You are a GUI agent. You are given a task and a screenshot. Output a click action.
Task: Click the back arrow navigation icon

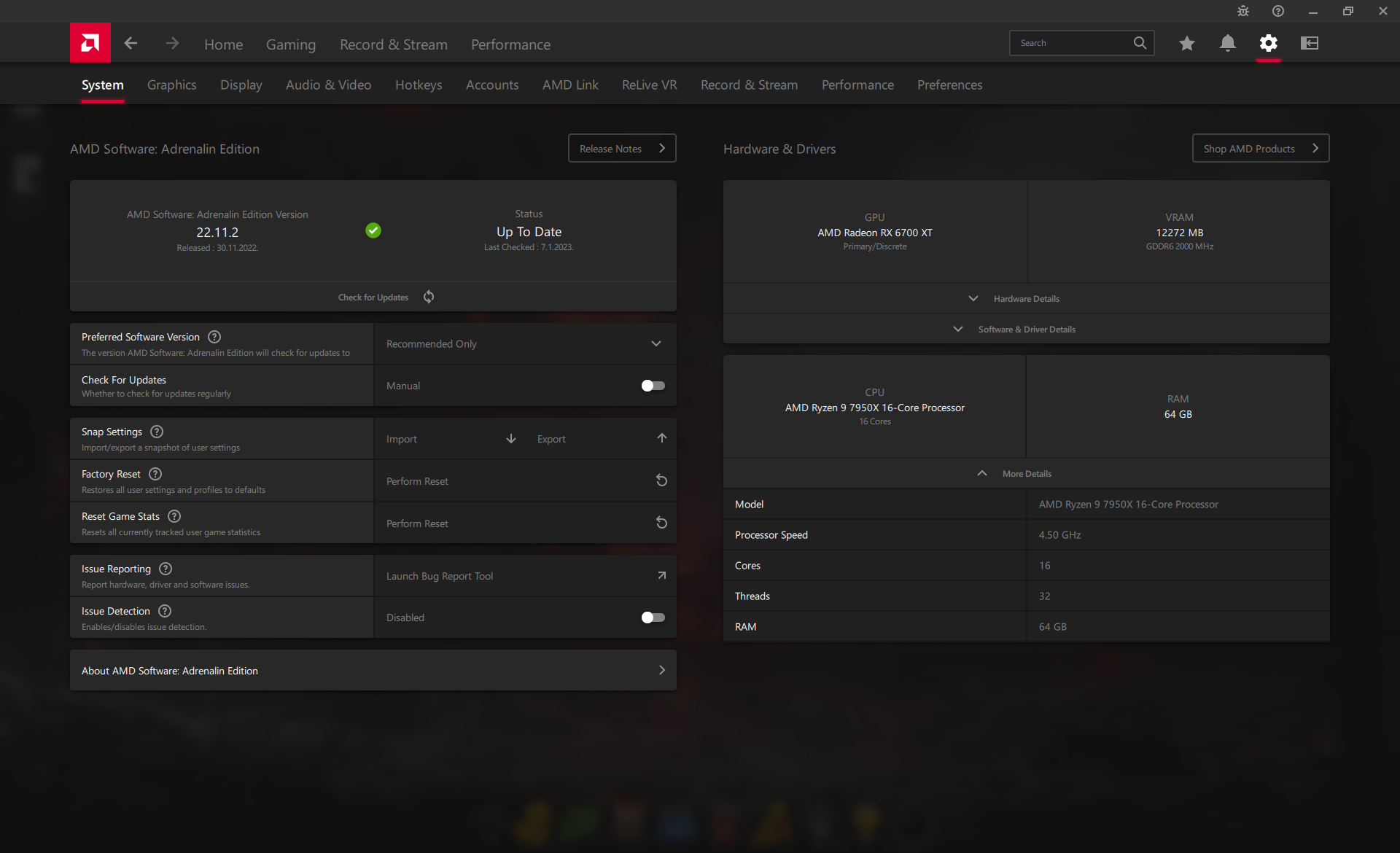131,43
